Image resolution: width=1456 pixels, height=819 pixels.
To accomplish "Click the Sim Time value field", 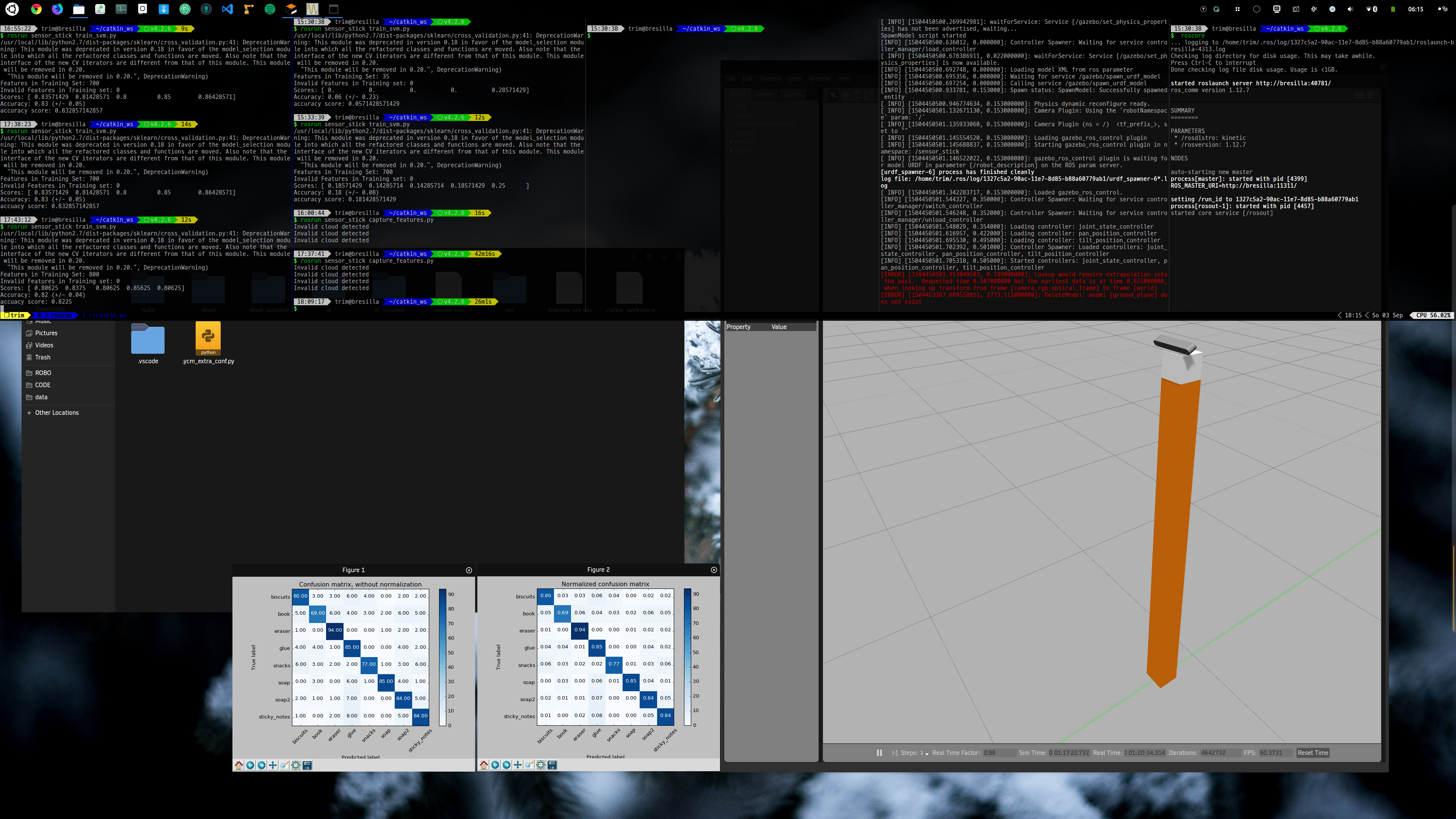I will [1069, 753].
